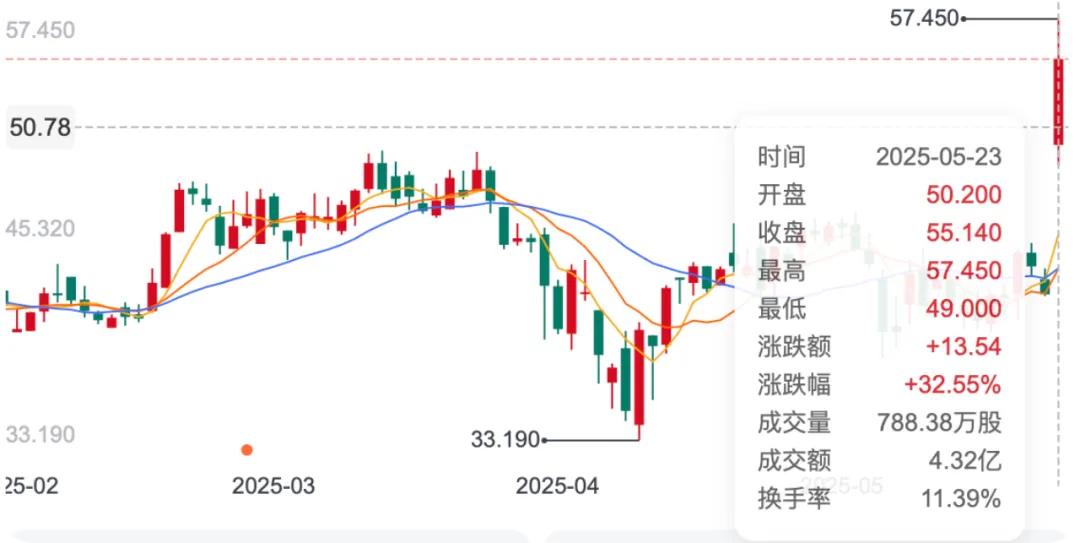
Task: Click the 2025-03 date axis label
Action: (x=273, y=486)
